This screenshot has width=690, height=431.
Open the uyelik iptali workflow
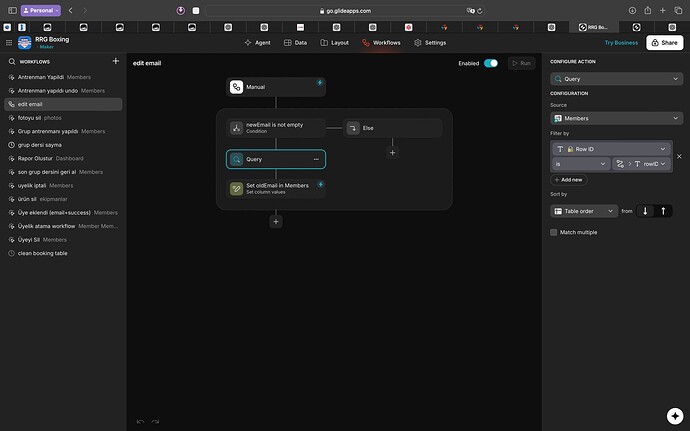pyautogui.click(x=63, y=185)
